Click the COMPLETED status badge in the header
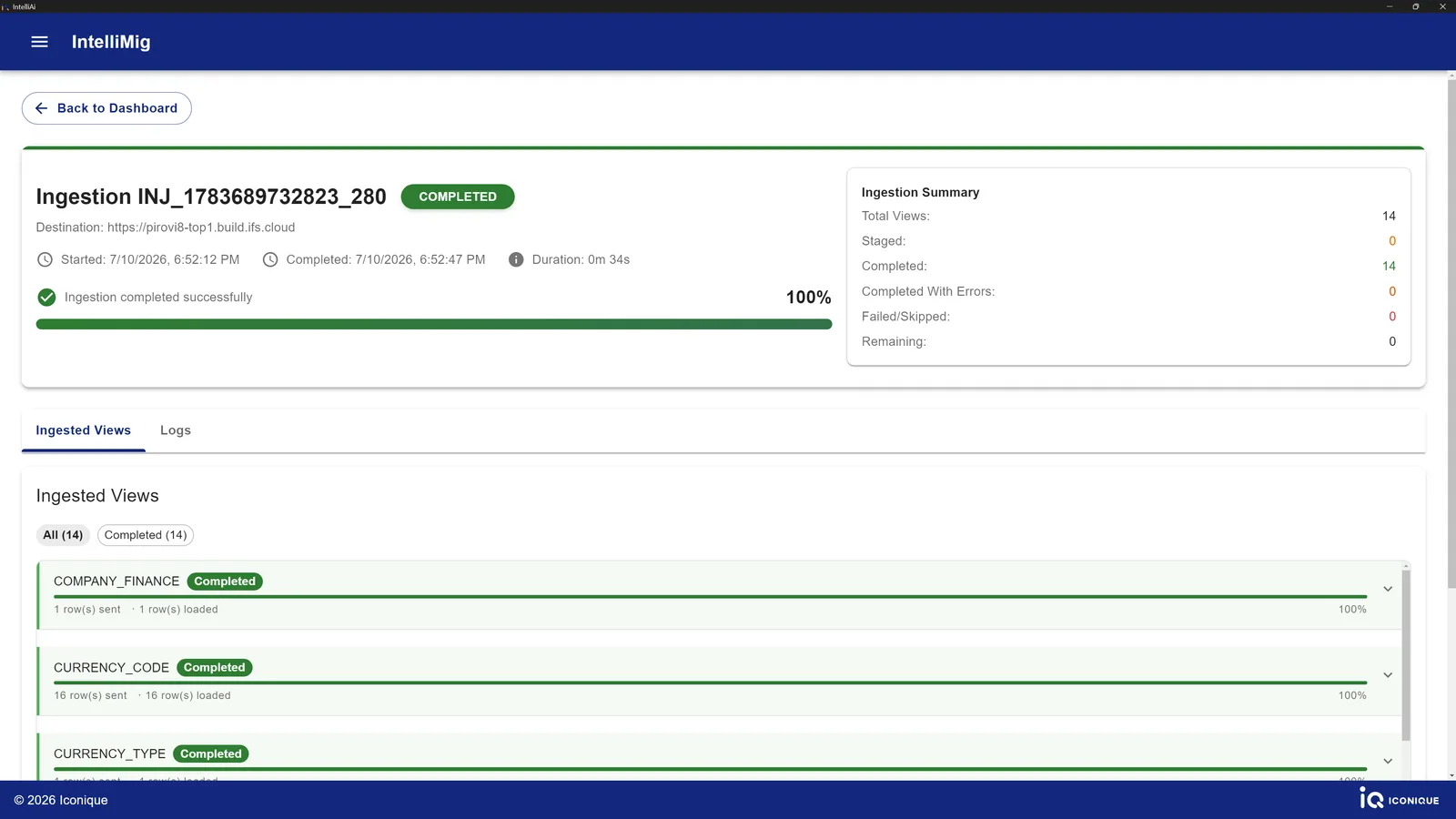 click(x=458, y=197)
